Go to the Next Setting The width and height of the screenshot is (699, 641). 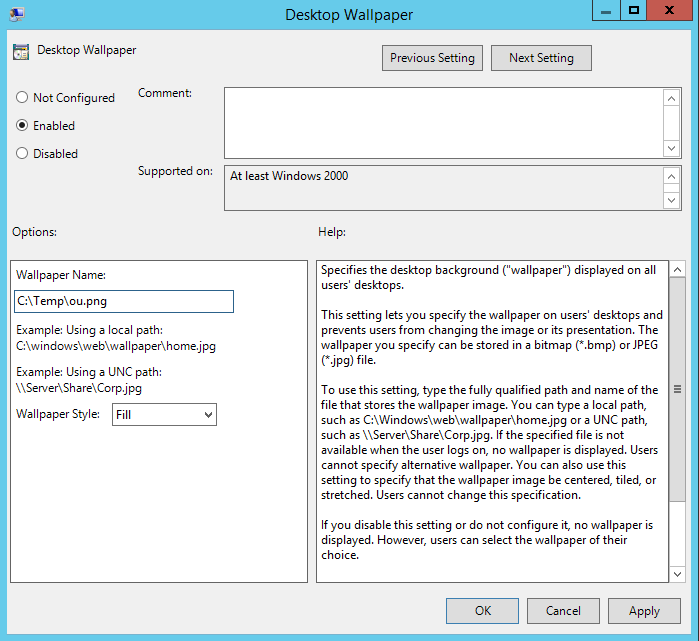(541, 58)
